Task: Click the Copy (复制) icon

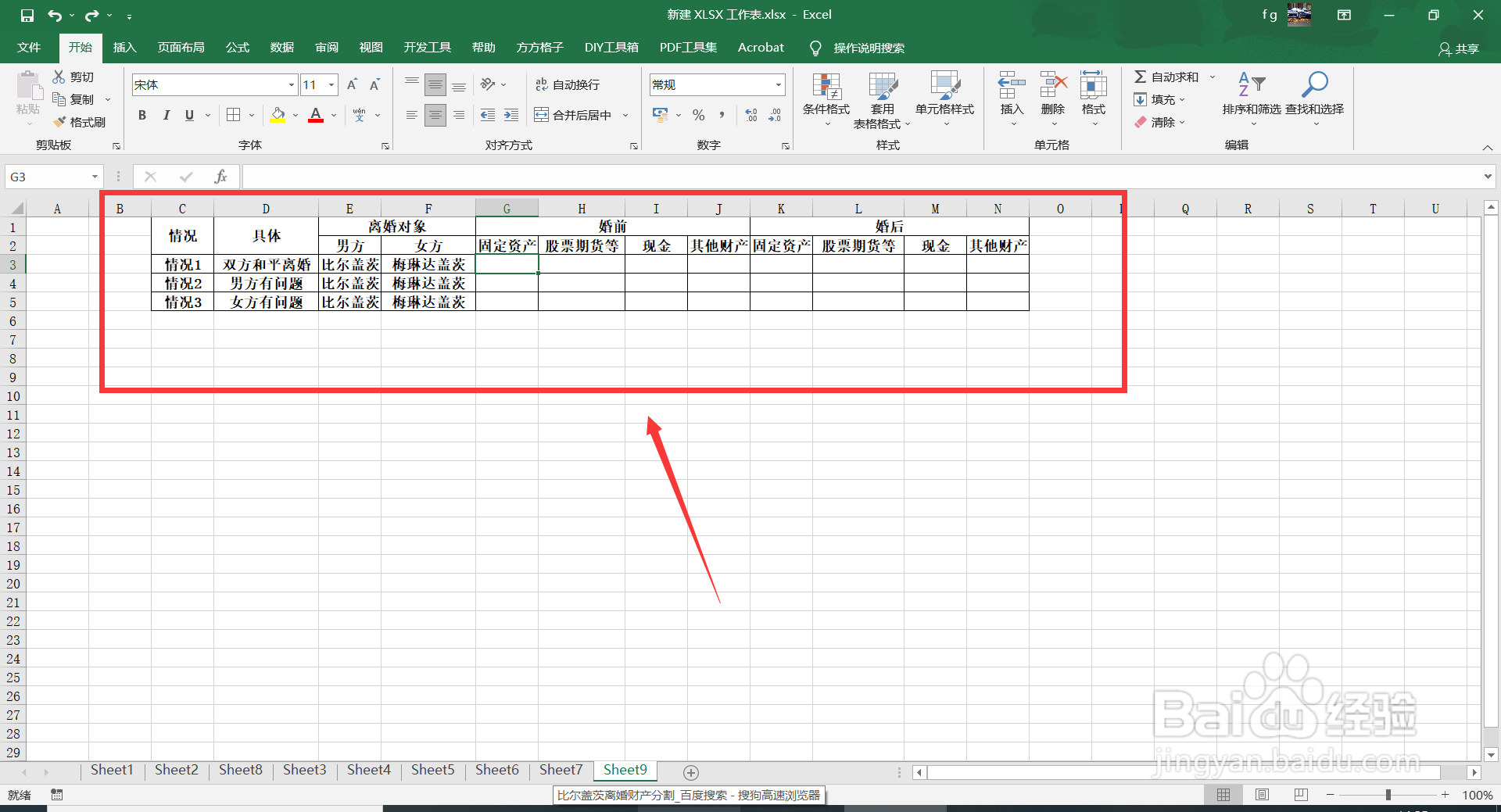Action: [x=59, y=99]
